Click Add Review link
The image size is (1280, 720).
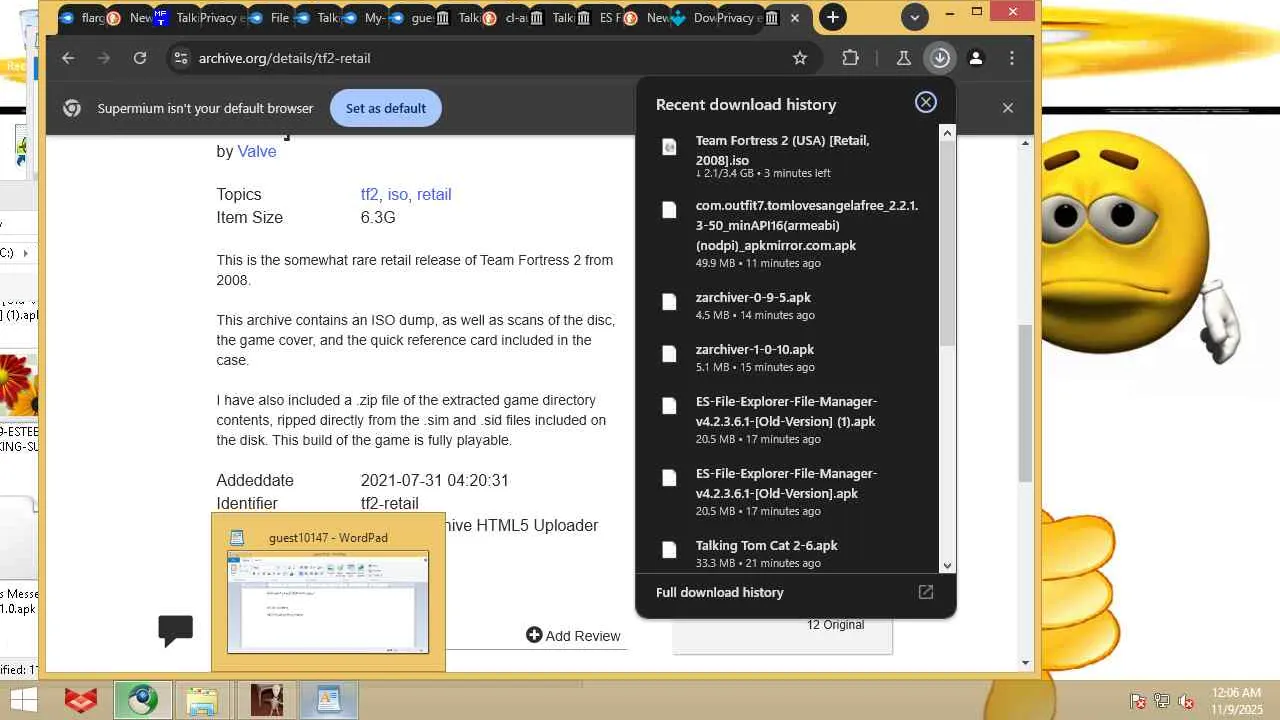coord(573,635)
